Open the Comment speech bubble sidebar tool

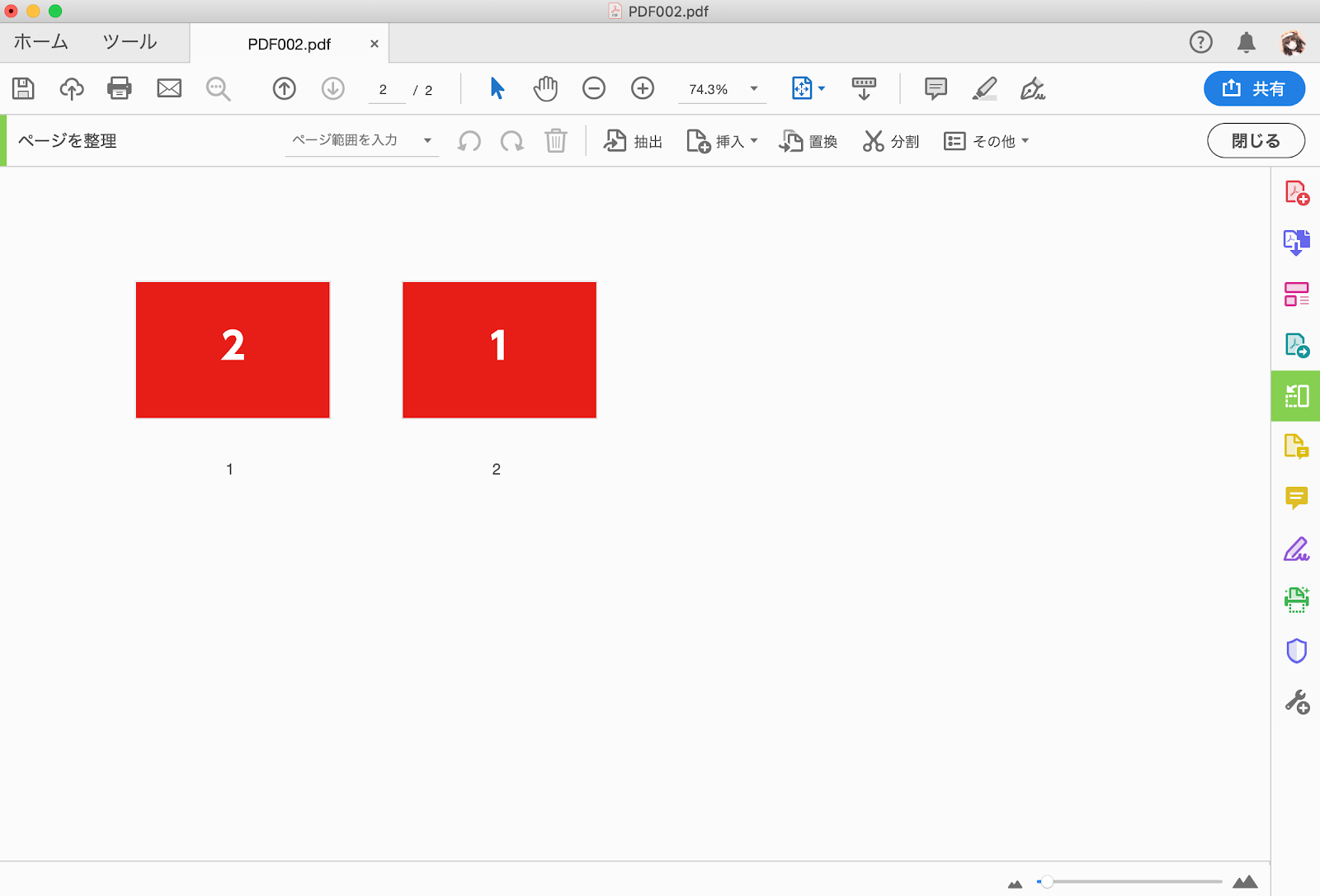1297,498
